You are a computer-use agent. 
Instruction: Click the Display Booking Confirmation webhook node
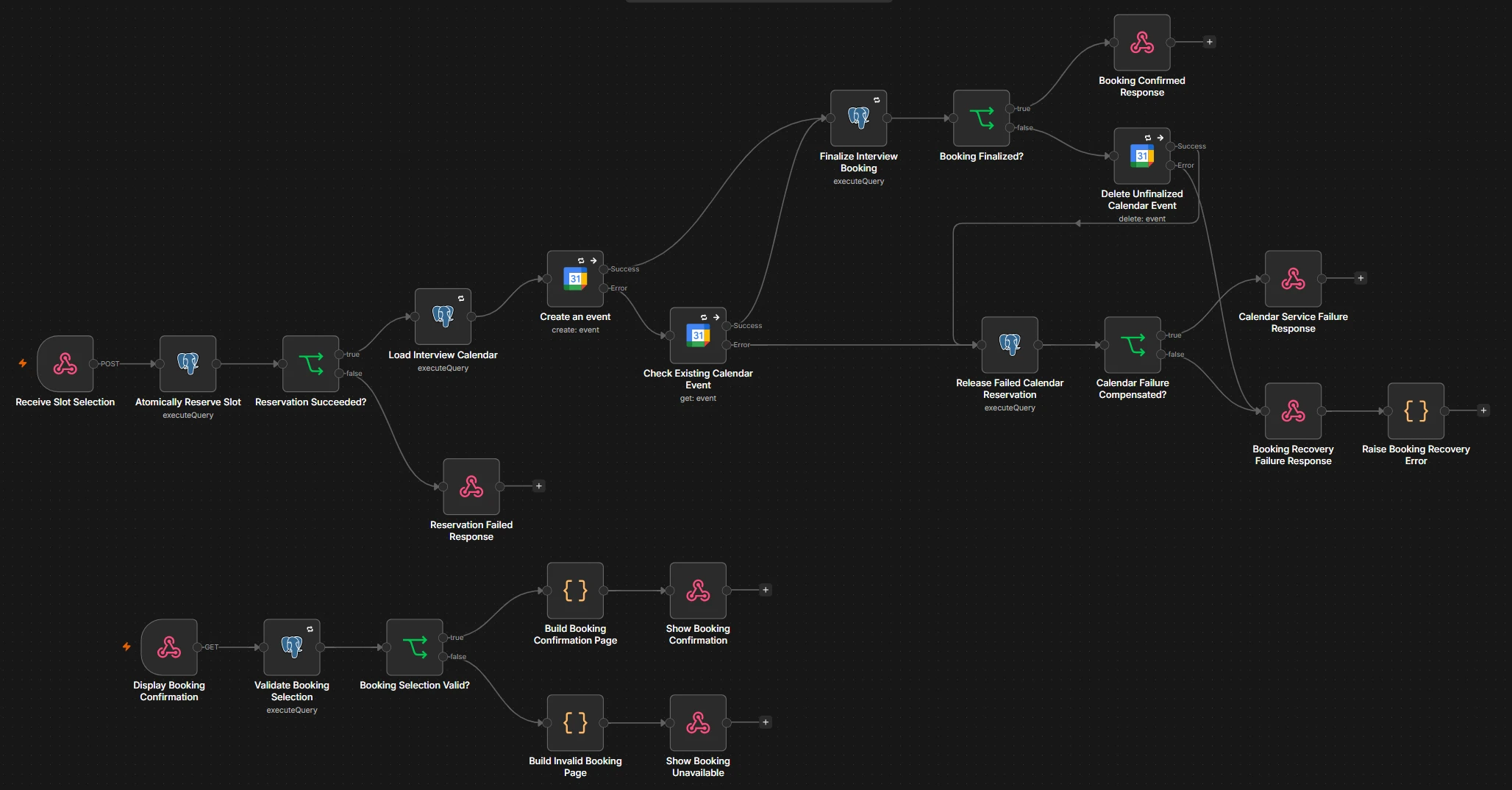[x=169, y=647]
